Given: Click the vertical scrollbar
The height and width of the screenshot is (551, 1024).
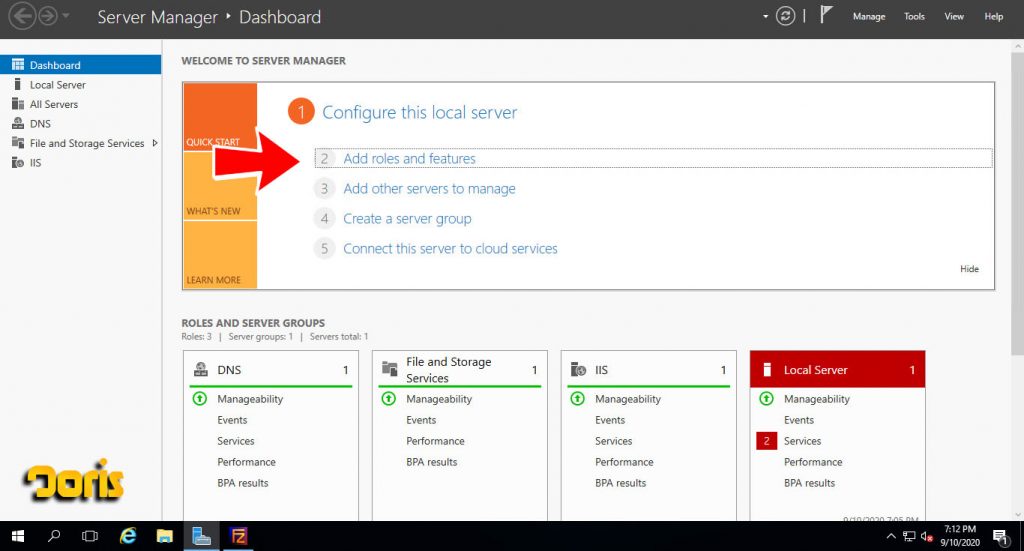Looking at the screenshot, I should [x=1017, y=204].
